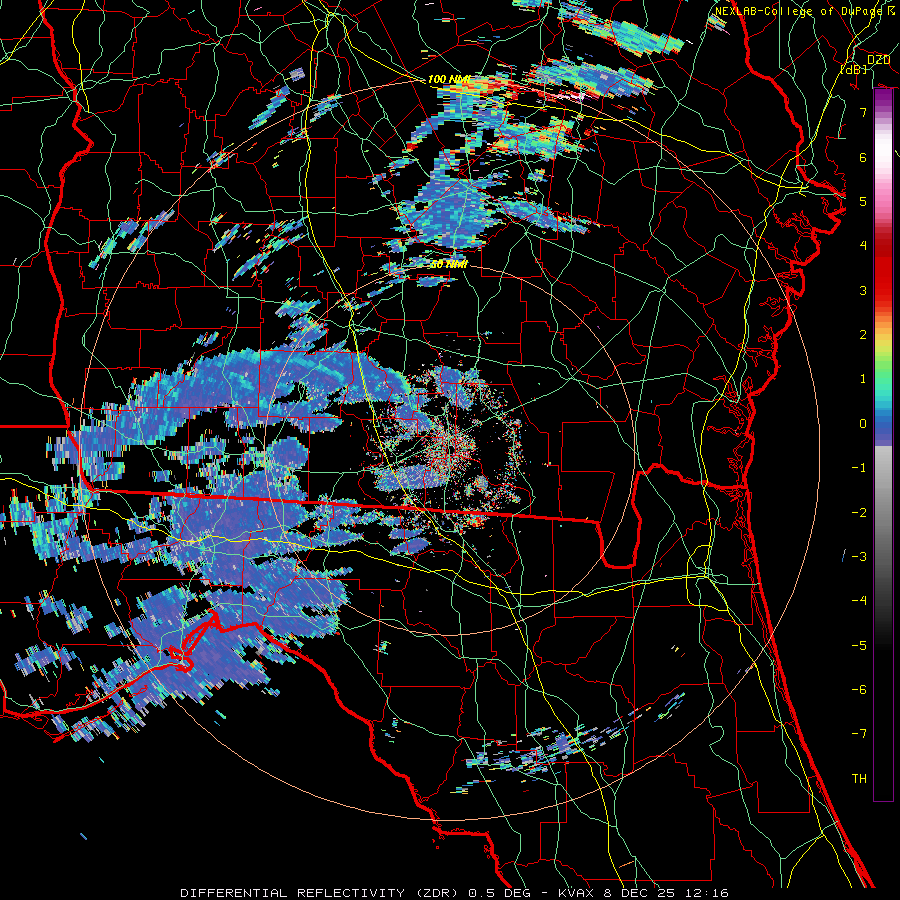Select the "6" value on the legend
Image resolution: width=900 pixels, height=900 pixels.
(863, 157)
